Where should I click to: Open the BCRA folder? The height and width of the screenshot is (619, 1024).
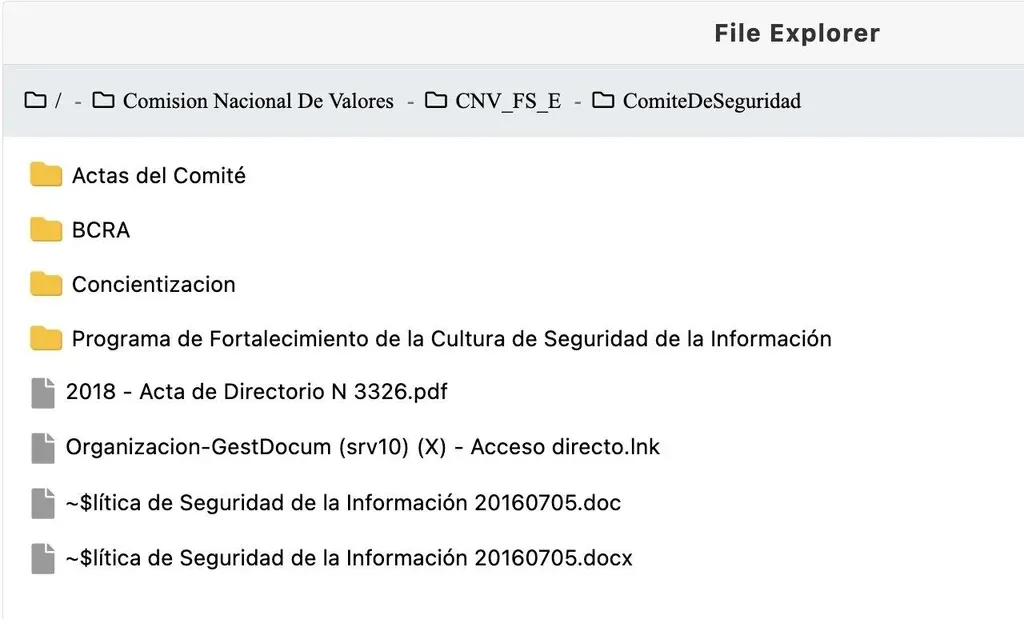(101, 230)
